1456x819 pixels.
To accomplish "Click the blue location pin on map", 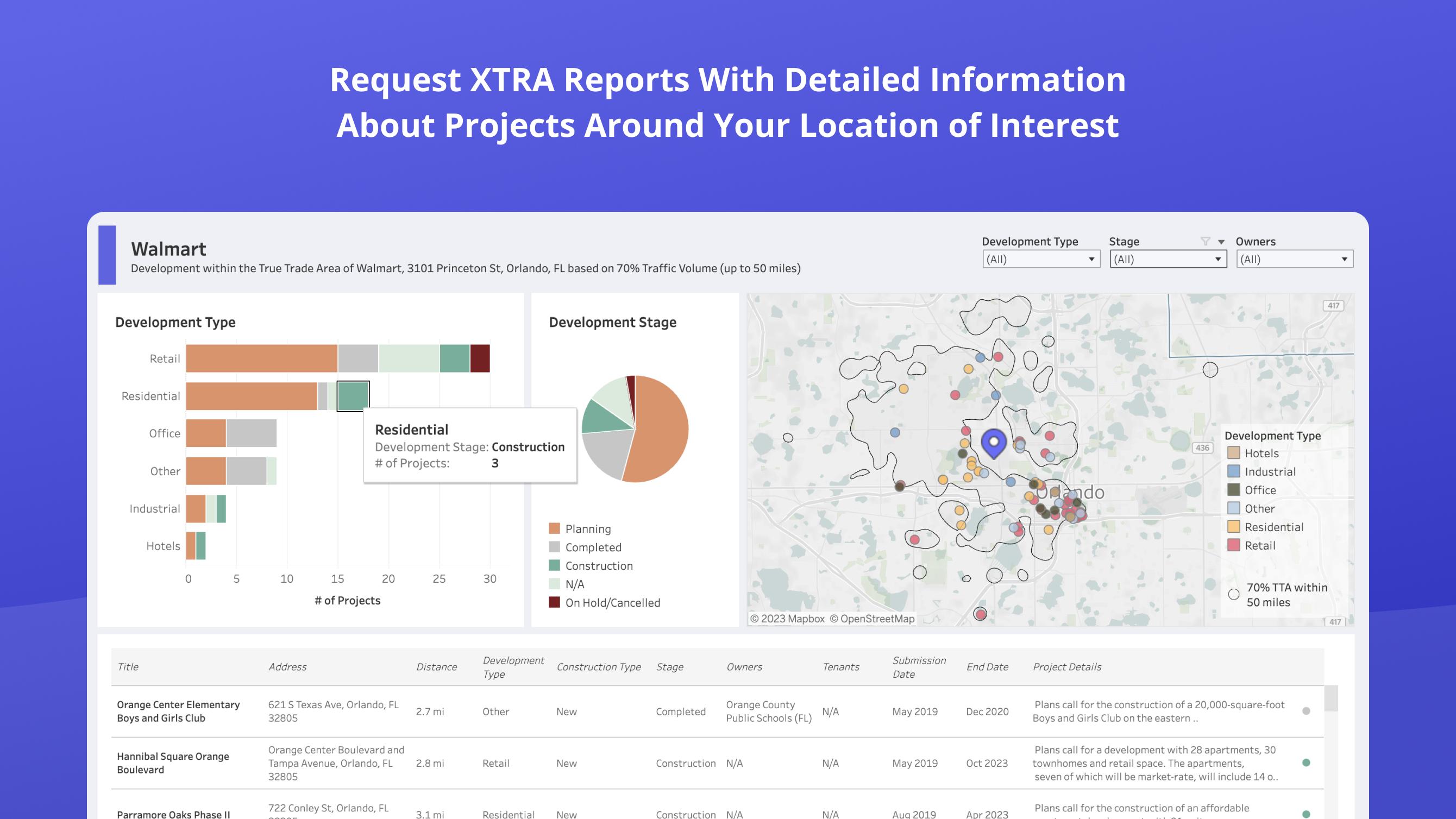I will coord(993,443).
